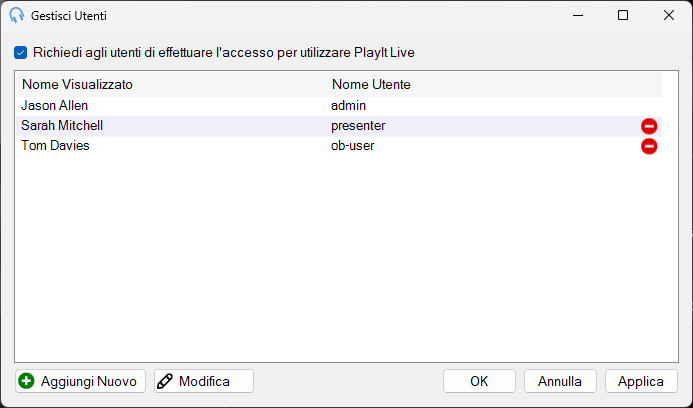Screen dimensions: 693x408
Task: Select the Jason Allen user row
Action: [339, 106]
